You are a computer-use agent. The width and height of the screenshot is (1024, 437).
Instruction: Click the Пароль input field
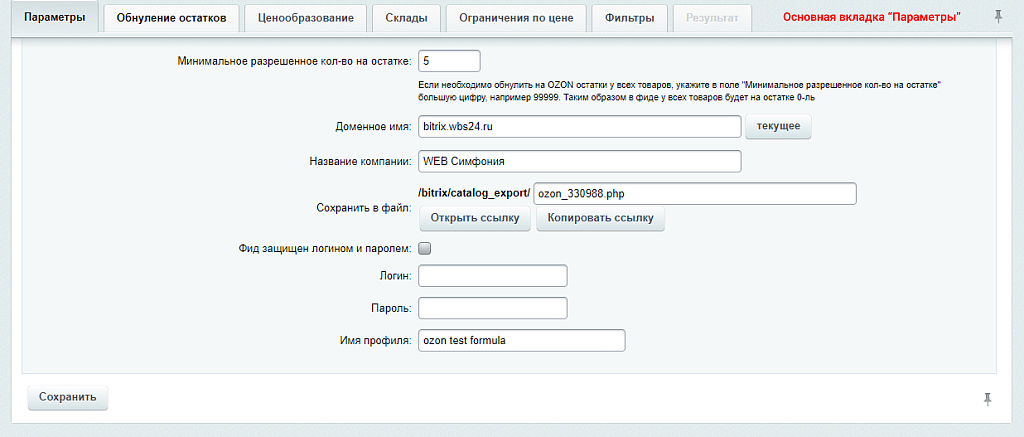pos(492,308)
